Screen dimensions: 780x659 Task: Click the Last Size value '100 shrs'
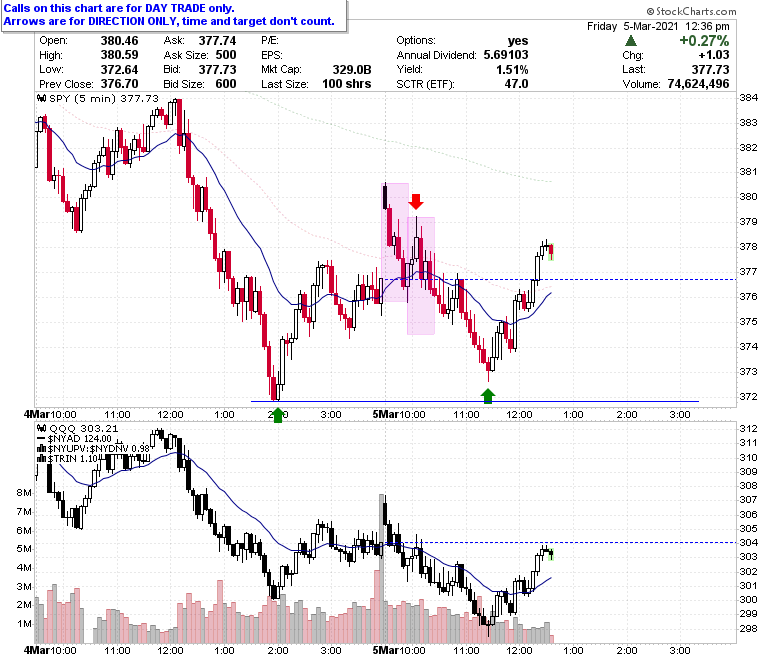coord(347,84)
